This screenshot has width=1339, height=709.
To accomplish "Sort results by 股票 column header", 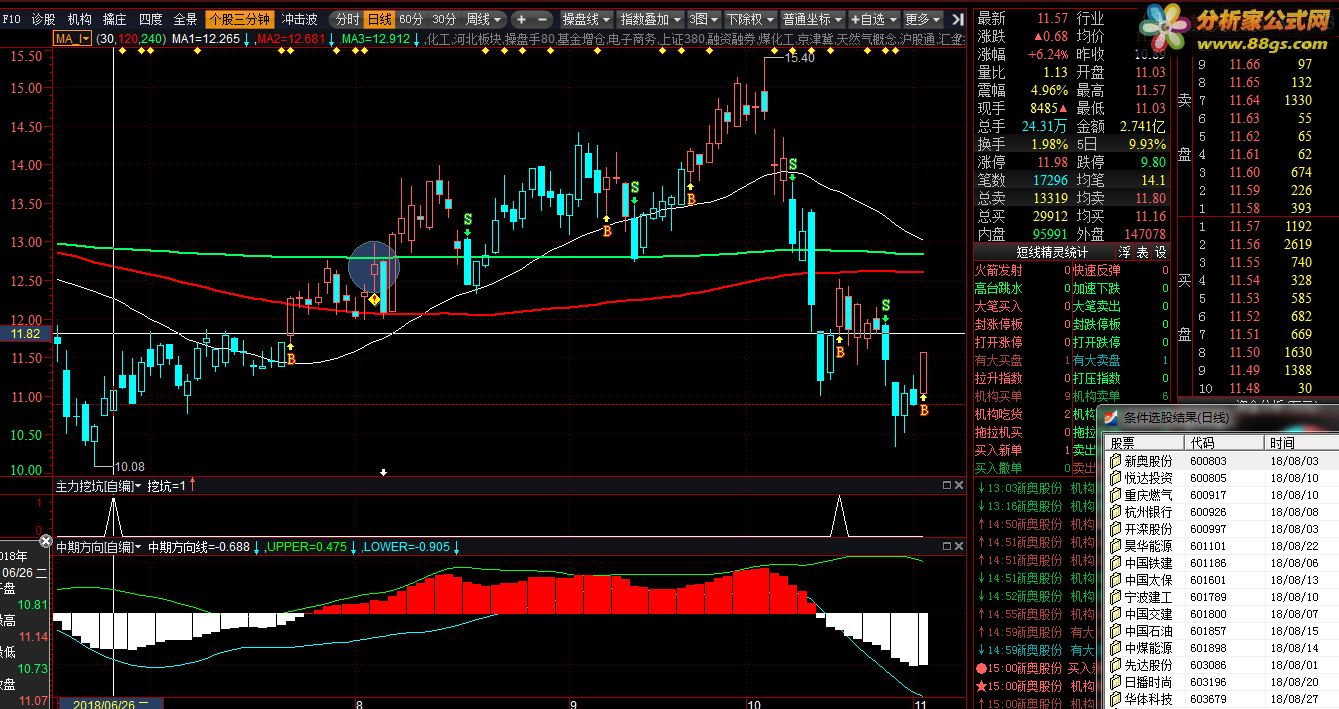I will [1144, 443].
